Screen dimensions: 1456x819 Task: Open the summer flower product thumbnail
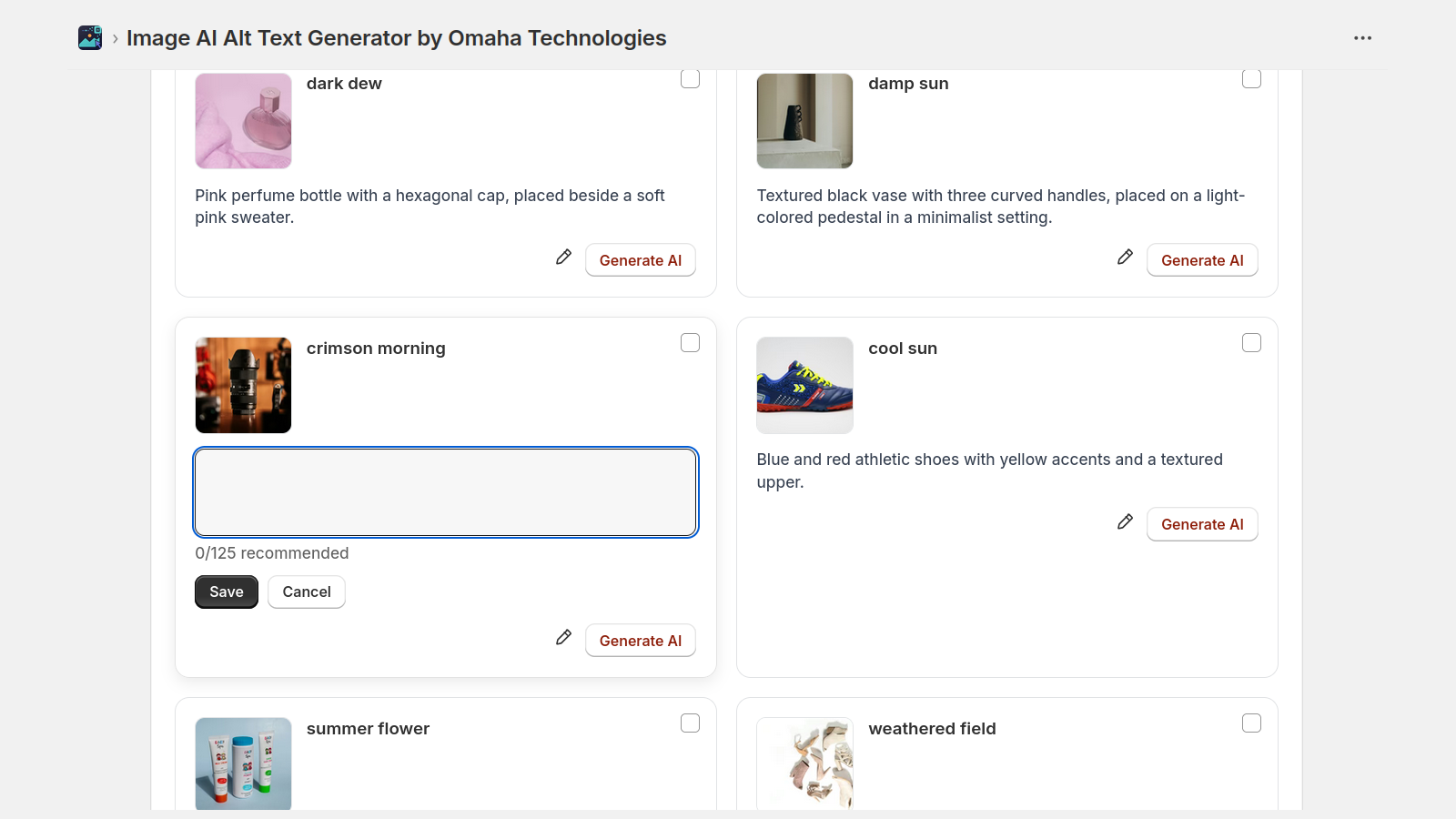243,763
